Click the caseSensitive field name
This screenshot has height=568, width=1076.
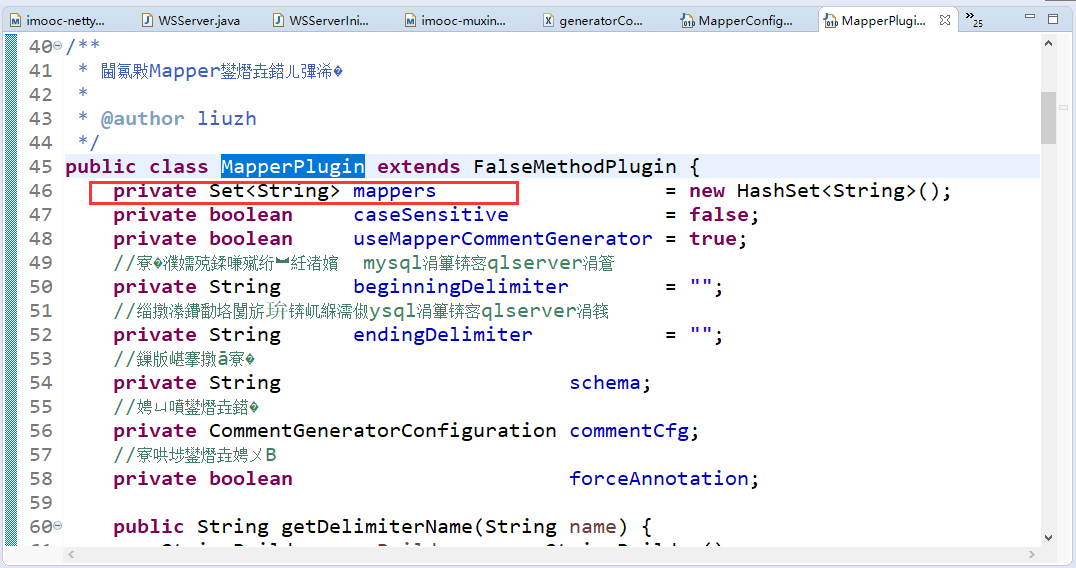pyautogui.click(x=431, y=215)
